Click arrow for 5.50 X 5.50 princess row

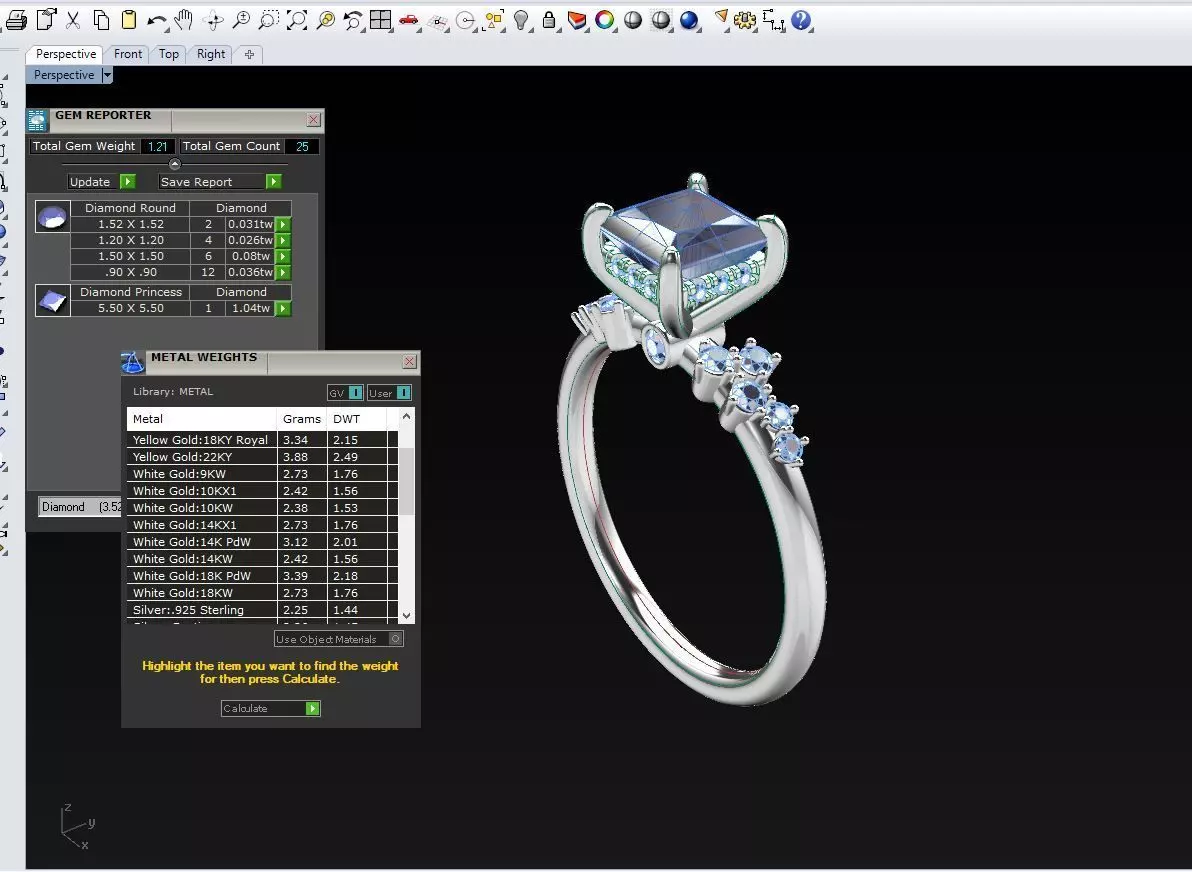pos(283,309)
